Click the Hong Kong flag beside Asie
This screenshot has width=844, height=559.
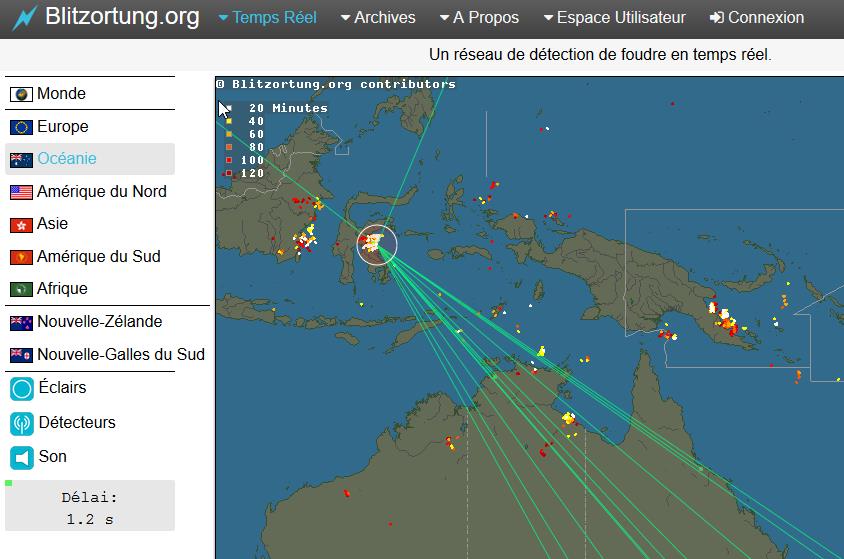tap(22, 225)
